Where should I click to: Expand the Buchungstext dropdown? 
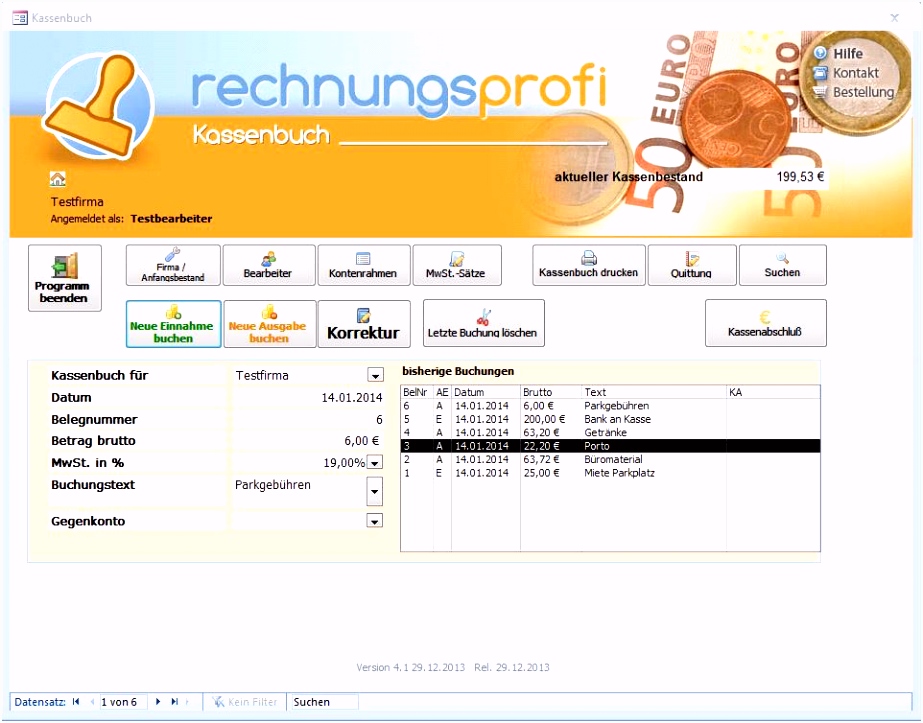click(x=374, y=492)
